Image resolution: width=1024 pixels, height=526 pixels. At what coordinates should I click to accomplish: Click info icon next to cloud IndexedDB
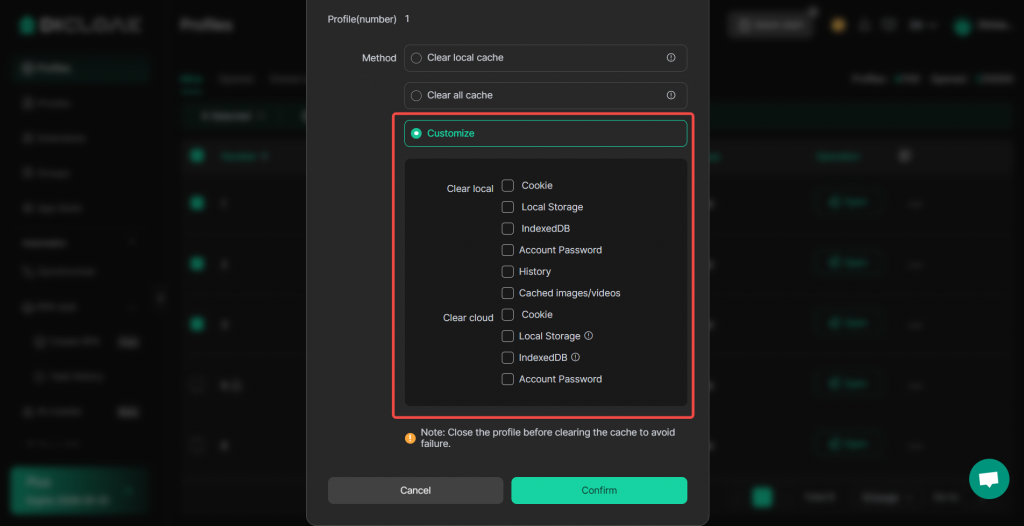pos(576,357)
